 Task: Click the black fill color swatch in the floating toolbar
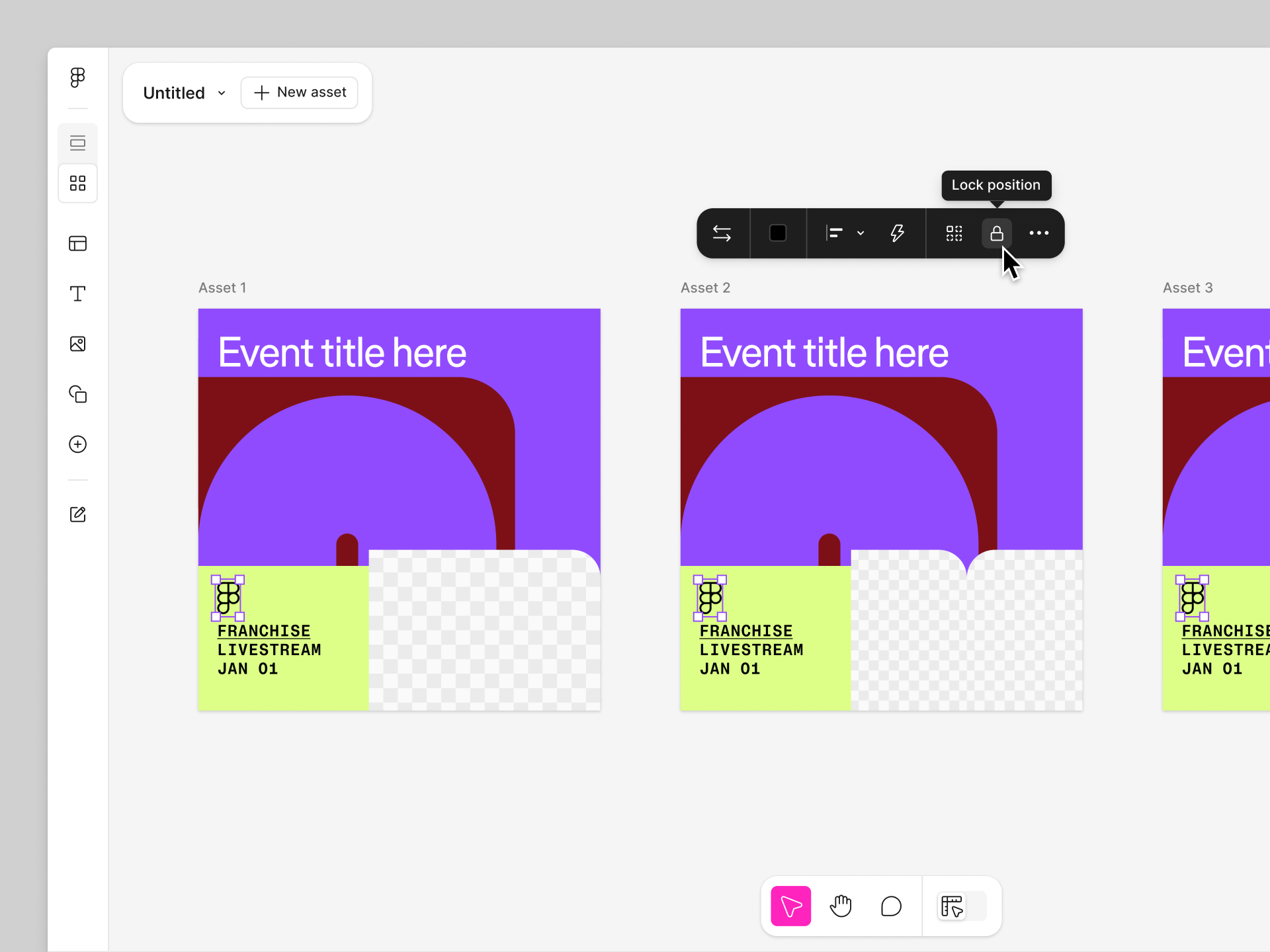pos(778,233)
